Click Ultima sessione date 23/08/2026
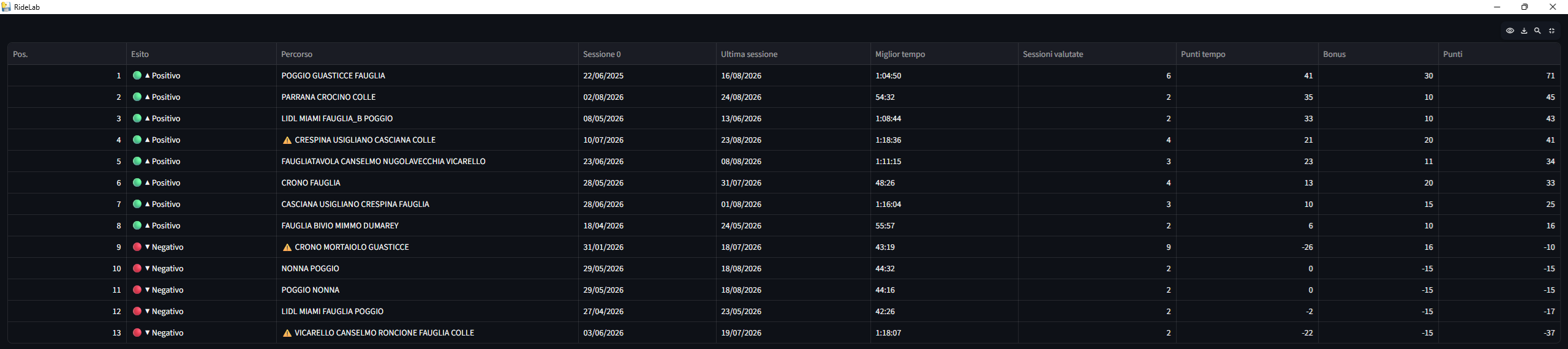This screenshot has height=349, width=1568. pos(741,140)
